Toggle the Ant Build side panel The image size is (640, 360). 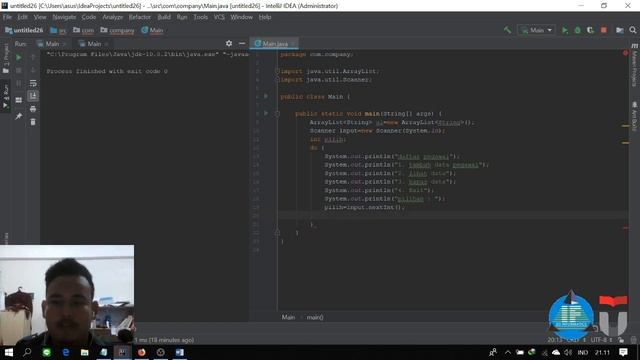(x=634, y=116)
